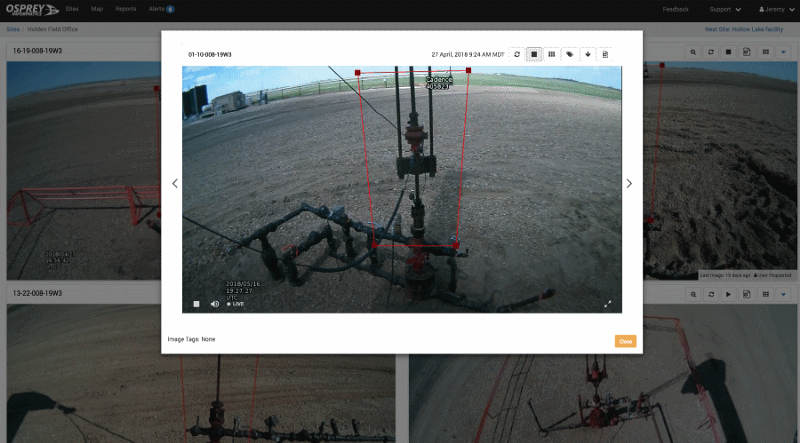Open the Reports navigation item
The height and width of the screenshot is (443, 800).
[x=125, y=8]
